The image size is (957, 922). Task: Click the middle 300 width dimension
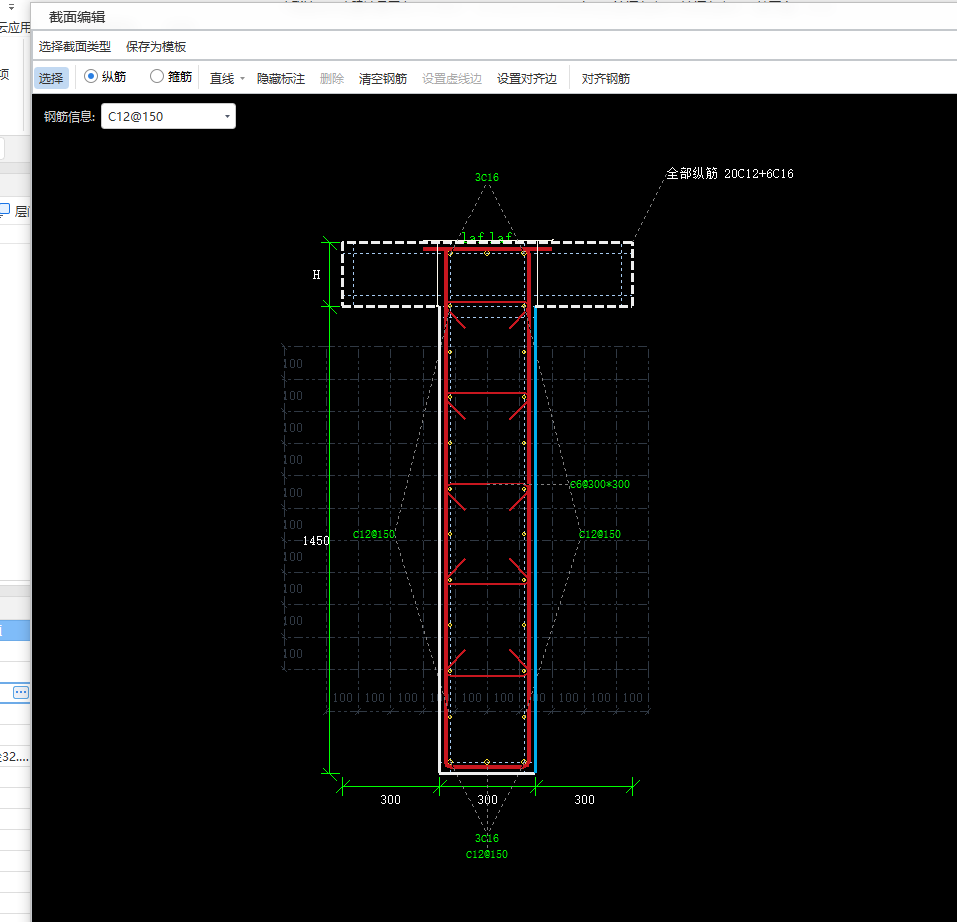tap(487, 799)
